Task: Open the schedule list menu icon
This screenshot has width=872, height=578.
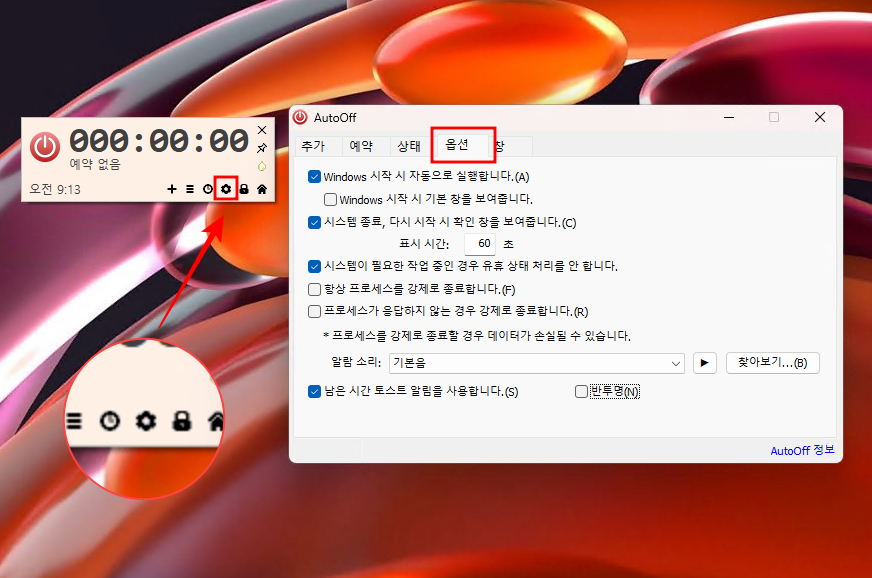Action: [190, 189]
